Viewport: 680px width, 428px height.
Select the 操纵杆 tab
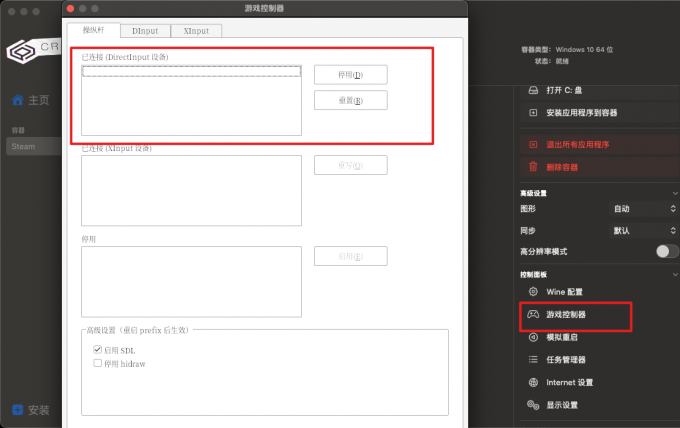(x=93, y=30)
